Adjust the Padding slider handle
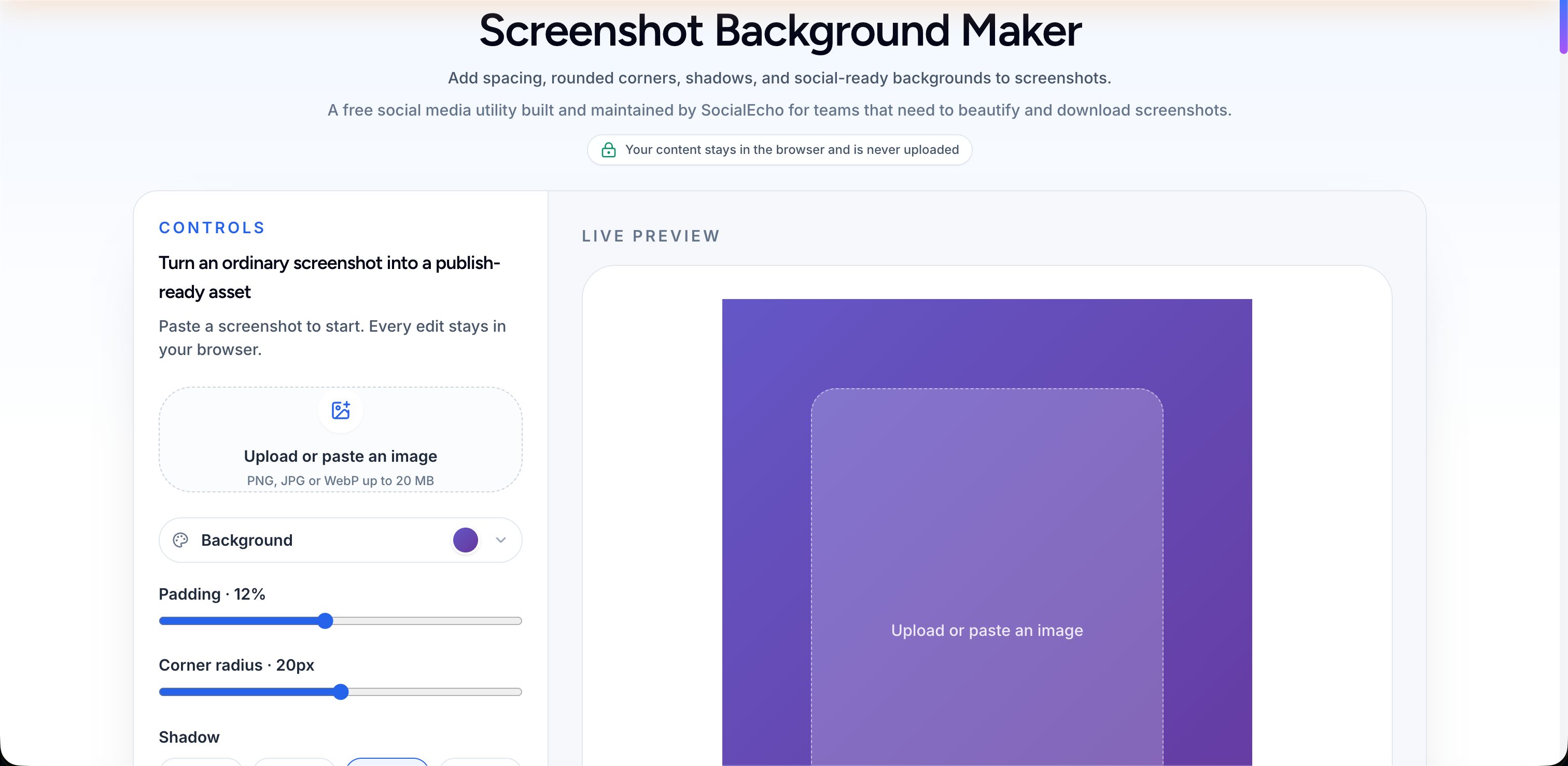 click(x=326, y=620)
